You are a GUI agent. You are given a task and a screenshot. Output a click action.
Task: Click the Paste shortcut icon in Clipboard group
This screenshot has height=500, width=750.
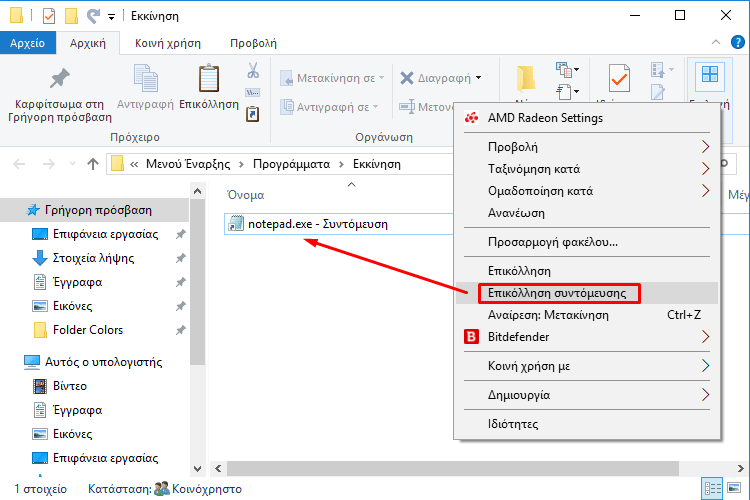pos(253,114)
